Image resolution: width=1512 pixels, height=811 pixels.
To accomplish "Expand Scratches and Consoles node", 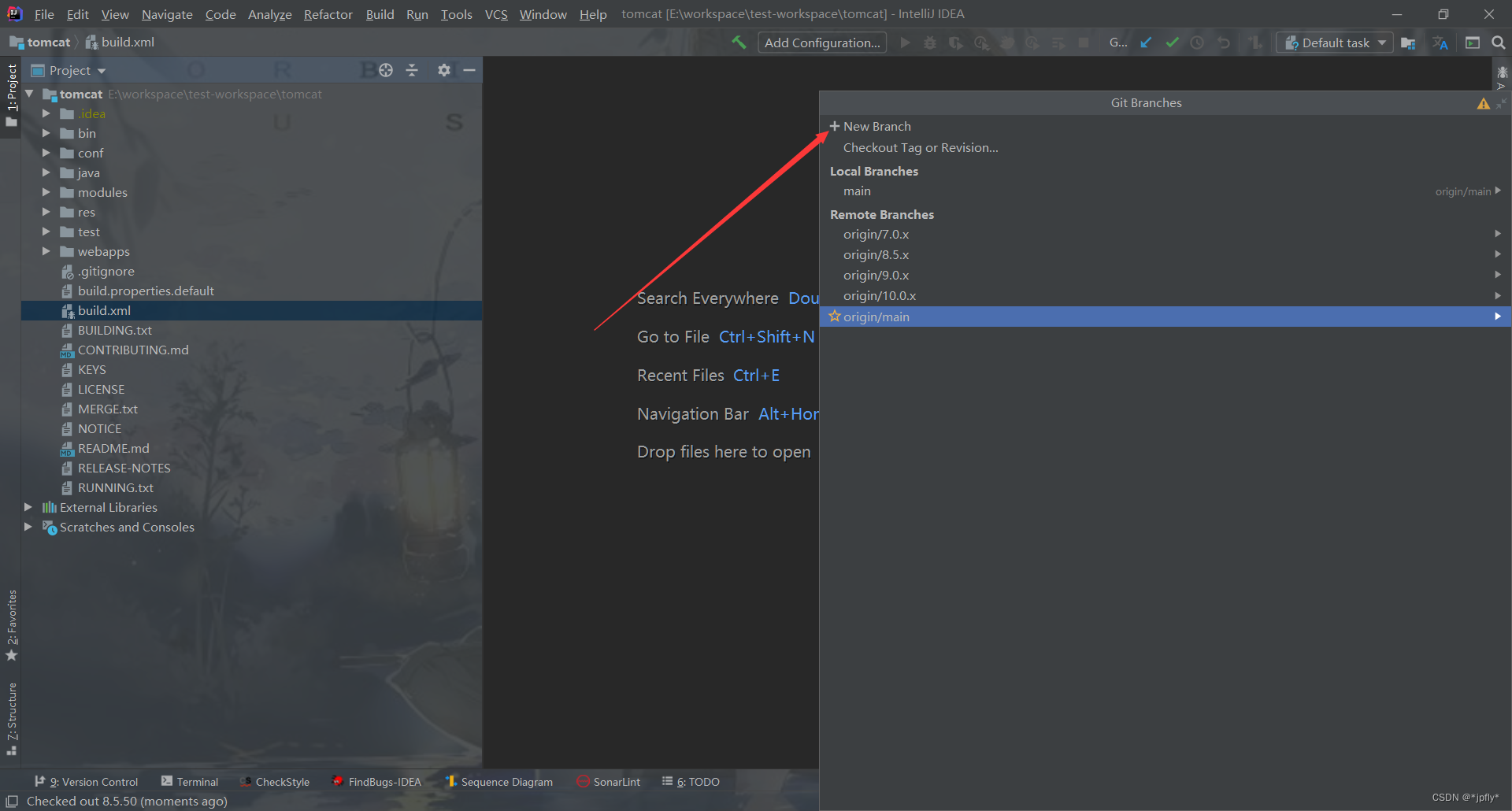I will tap(28, 527).
